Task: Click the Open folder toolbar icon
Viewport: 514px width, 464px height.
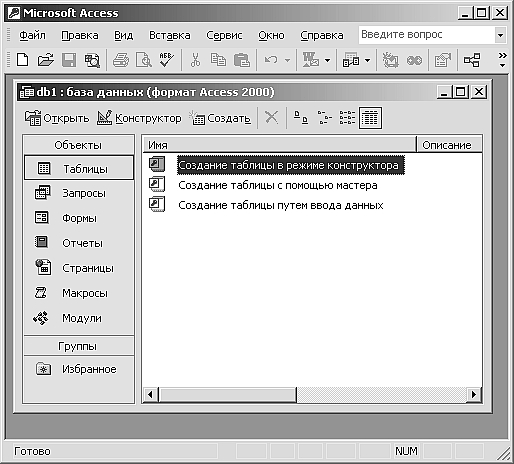Action: click(45, 60)
